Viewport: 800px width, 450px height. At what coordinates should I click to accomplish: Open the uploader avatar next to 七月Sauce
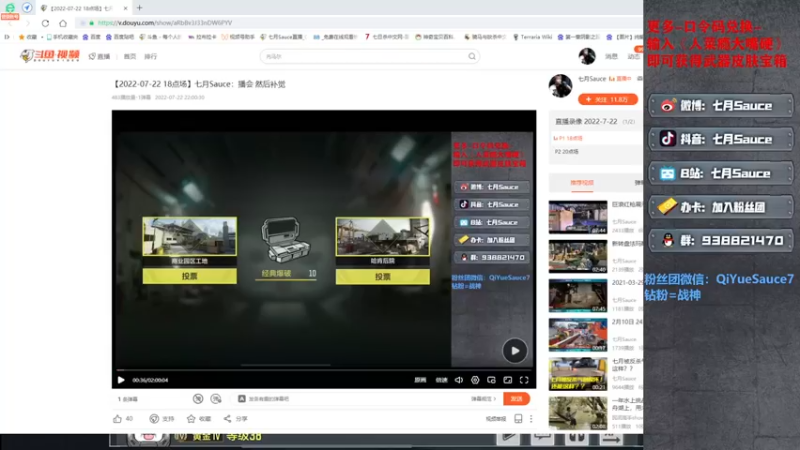(x=560, y=85)
